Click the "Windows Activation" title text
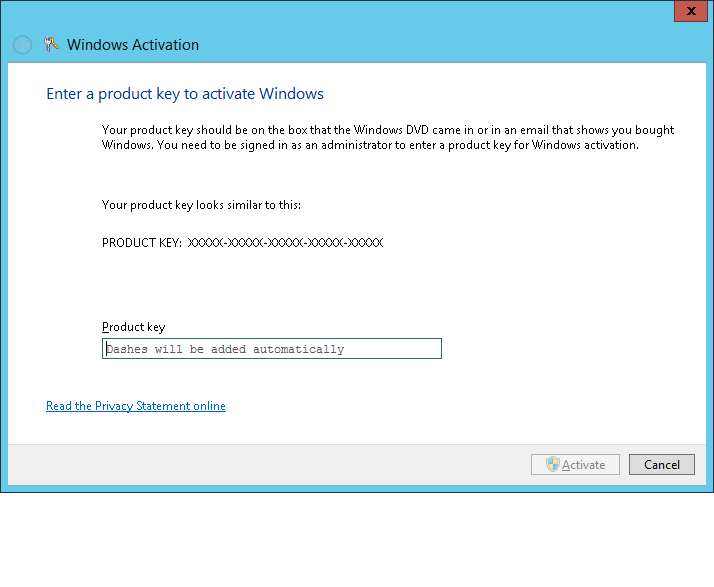The width and height of the screenshot is (714, 587). (x=133, y=45)
